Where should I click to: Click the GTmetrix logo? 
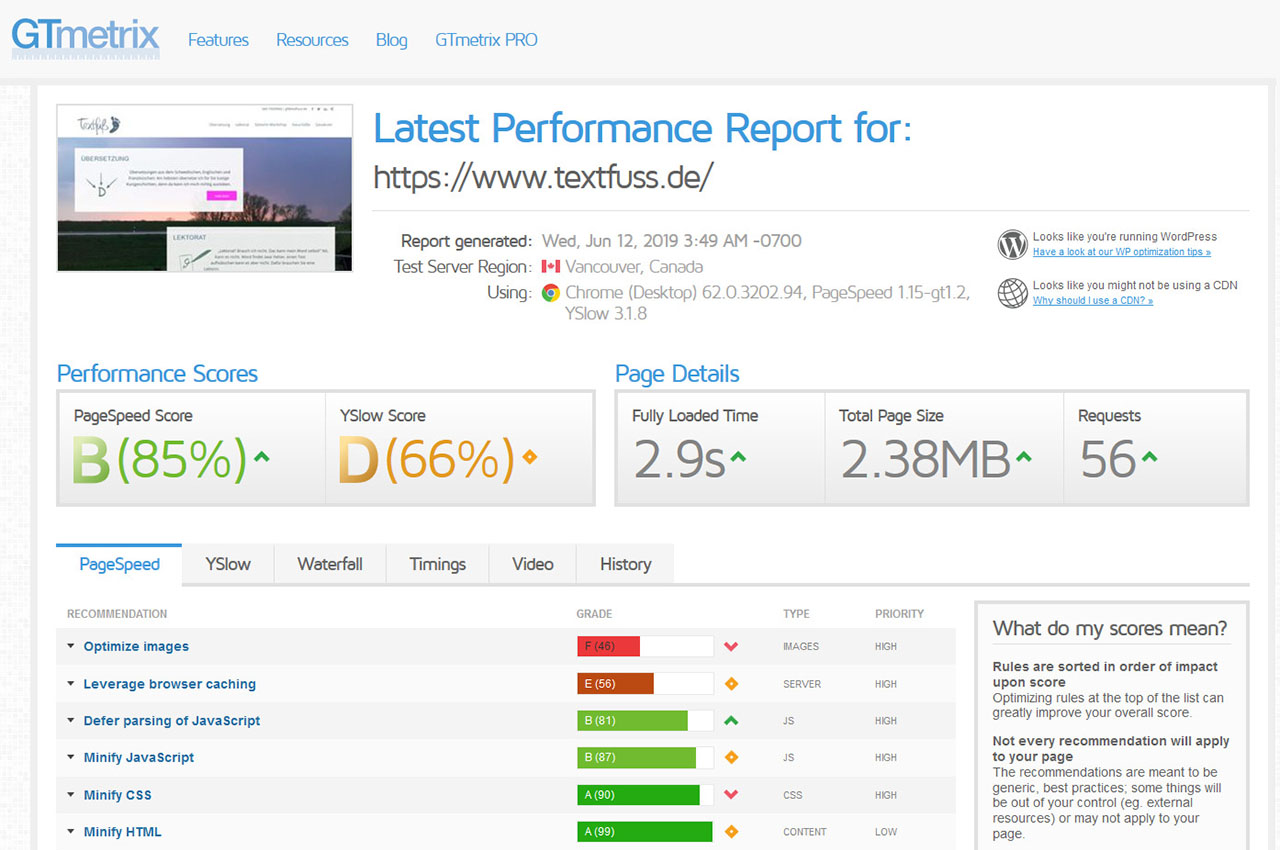(85, 37)
